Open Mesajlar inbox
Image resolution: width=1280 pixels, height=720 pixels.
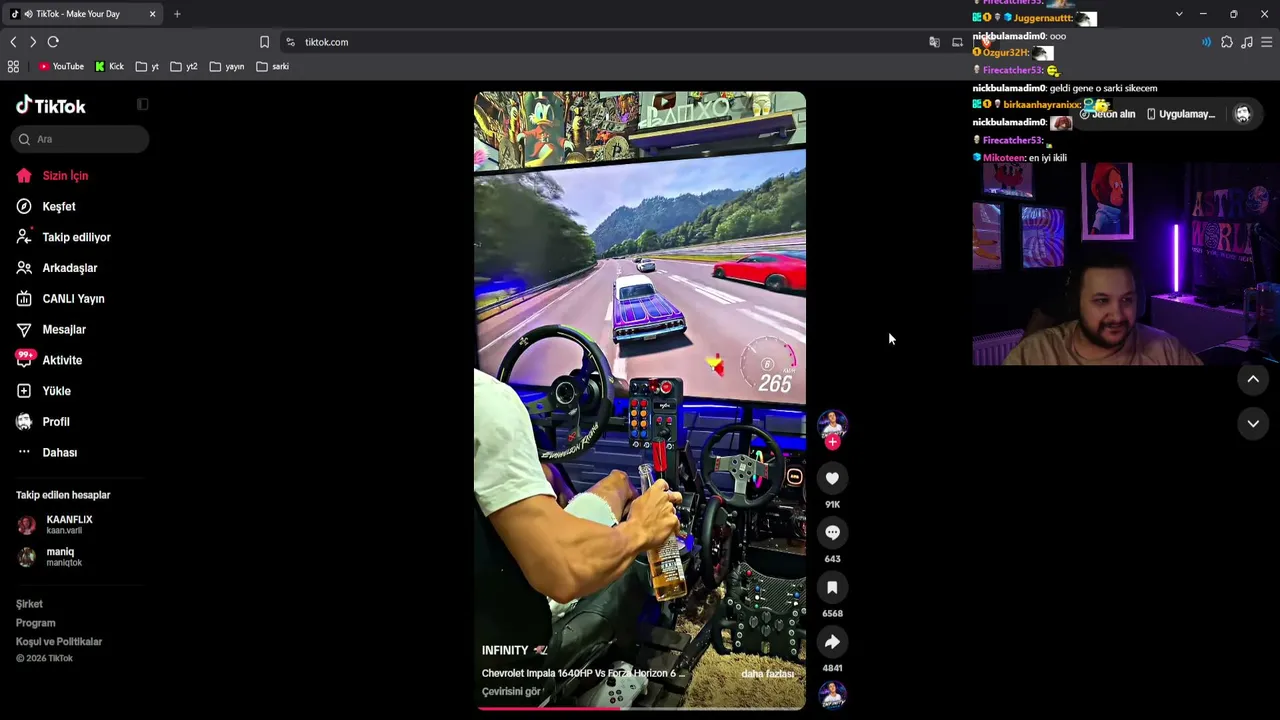point(51,330)
